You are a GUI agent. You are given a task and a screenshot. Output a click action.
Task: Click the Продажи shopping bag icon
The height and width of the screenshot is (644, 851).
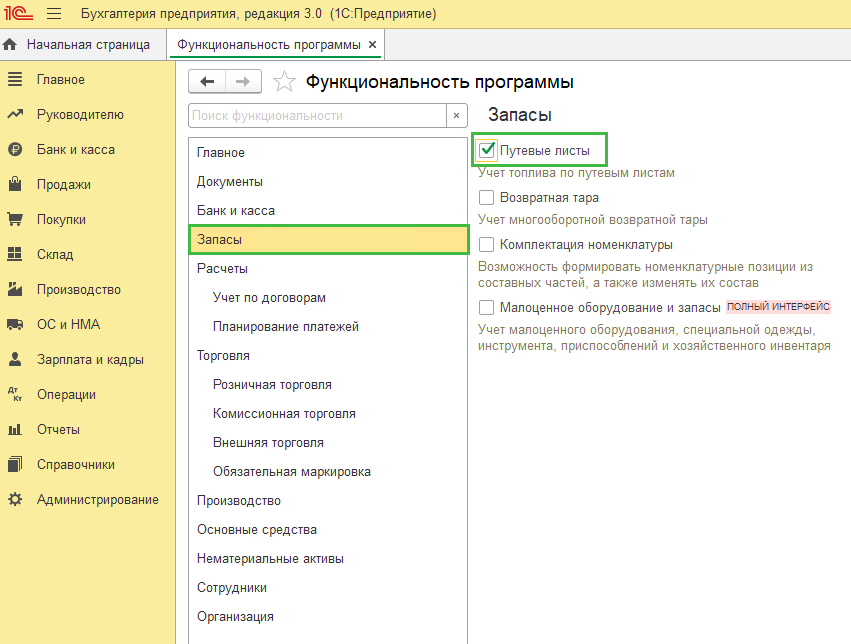pyautogui.click(x=15, y=184)
